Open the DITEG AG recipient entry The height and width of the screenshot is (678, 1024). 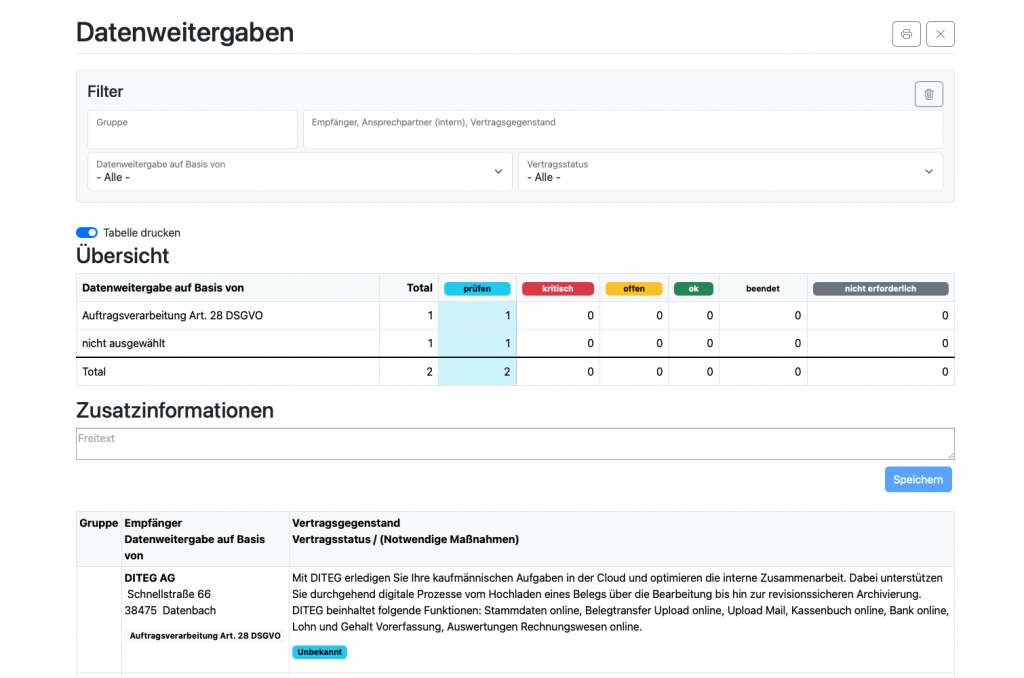coord(150,578)
